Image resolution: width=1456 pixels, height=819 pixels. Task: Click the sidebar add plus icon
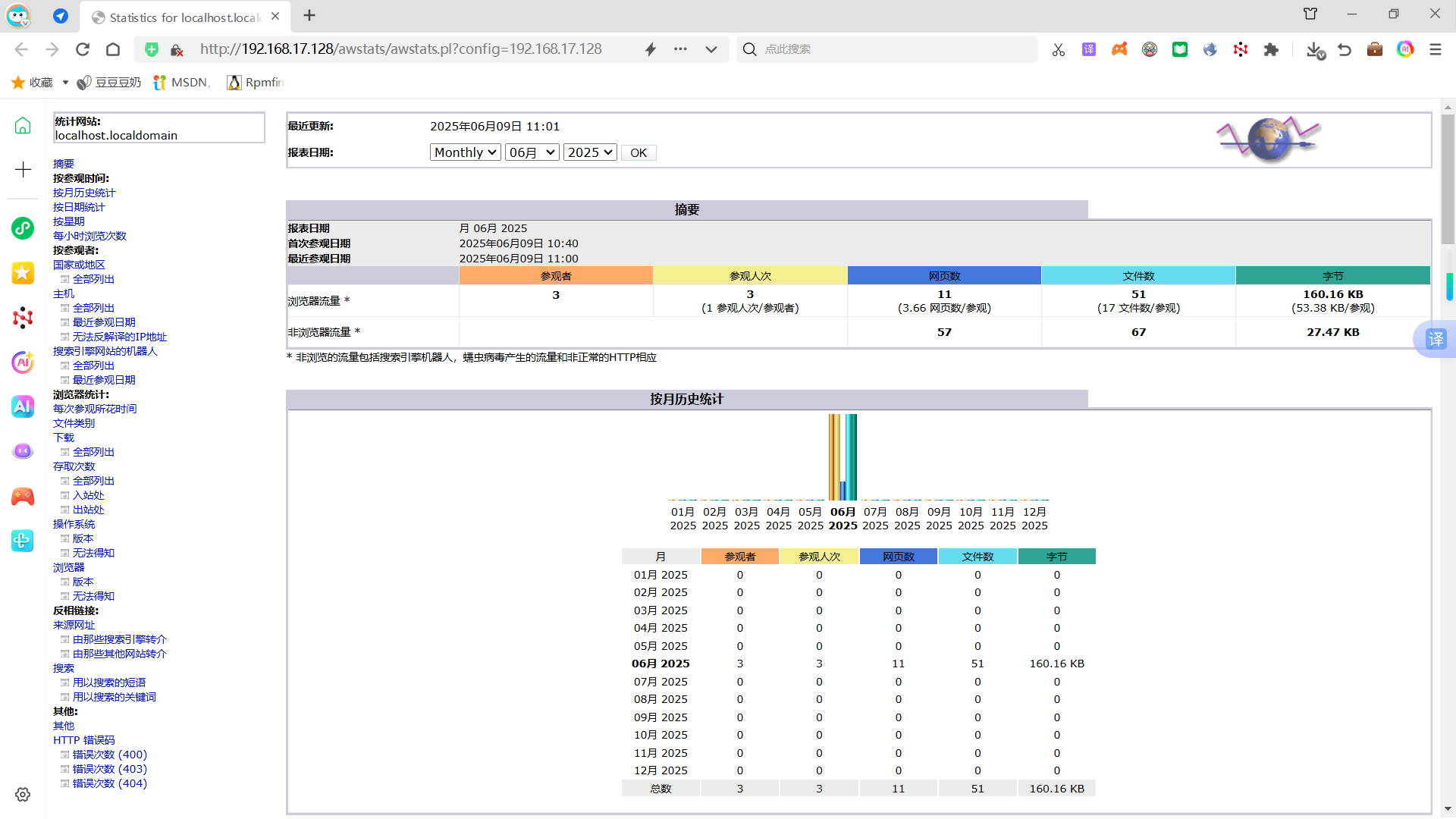(x=23, y=169)
